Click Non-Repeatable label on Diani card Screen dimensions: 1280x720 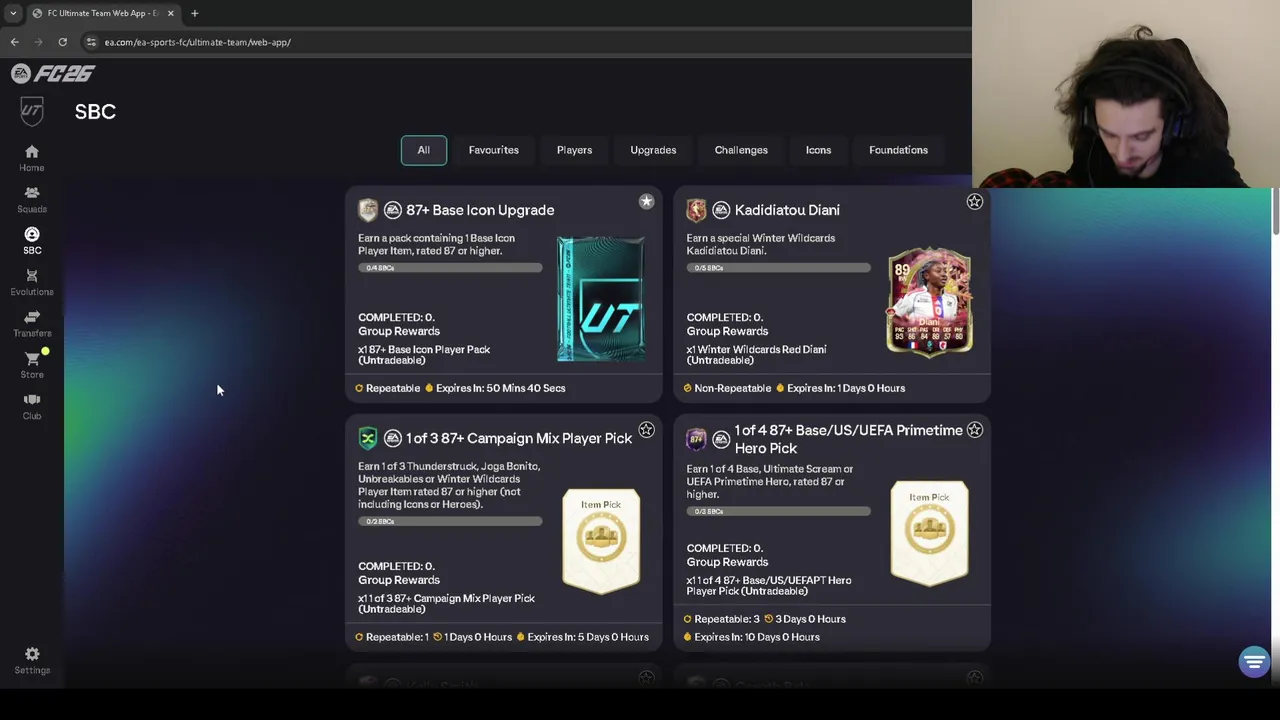pos(732,388)
